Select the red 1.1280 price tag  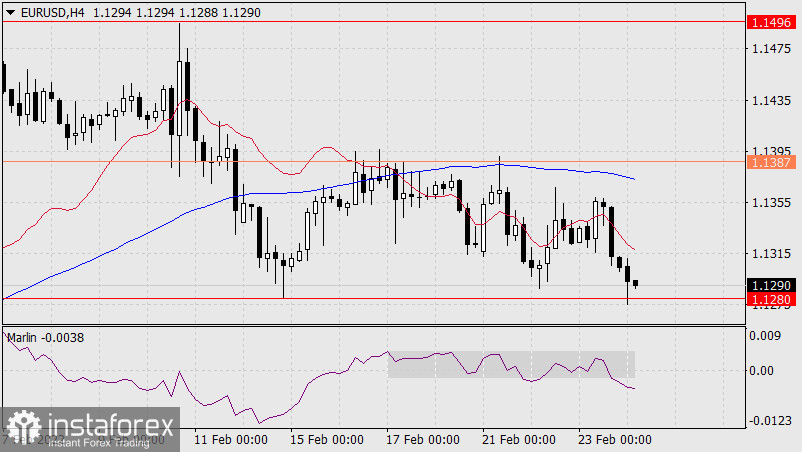click(x=771, y=298)
